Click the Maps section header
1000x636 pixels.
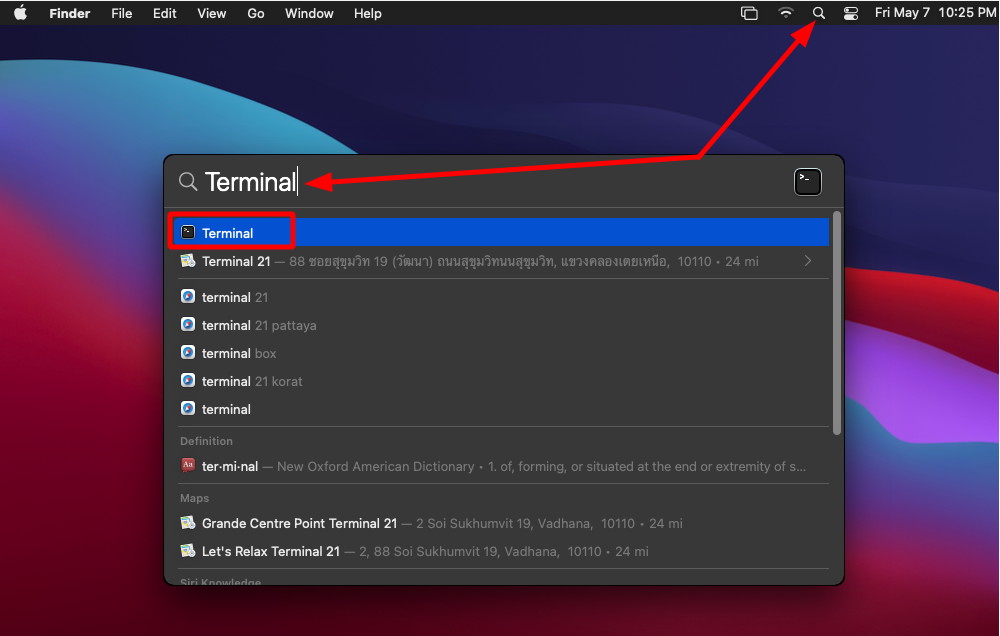tap(195, 498)
